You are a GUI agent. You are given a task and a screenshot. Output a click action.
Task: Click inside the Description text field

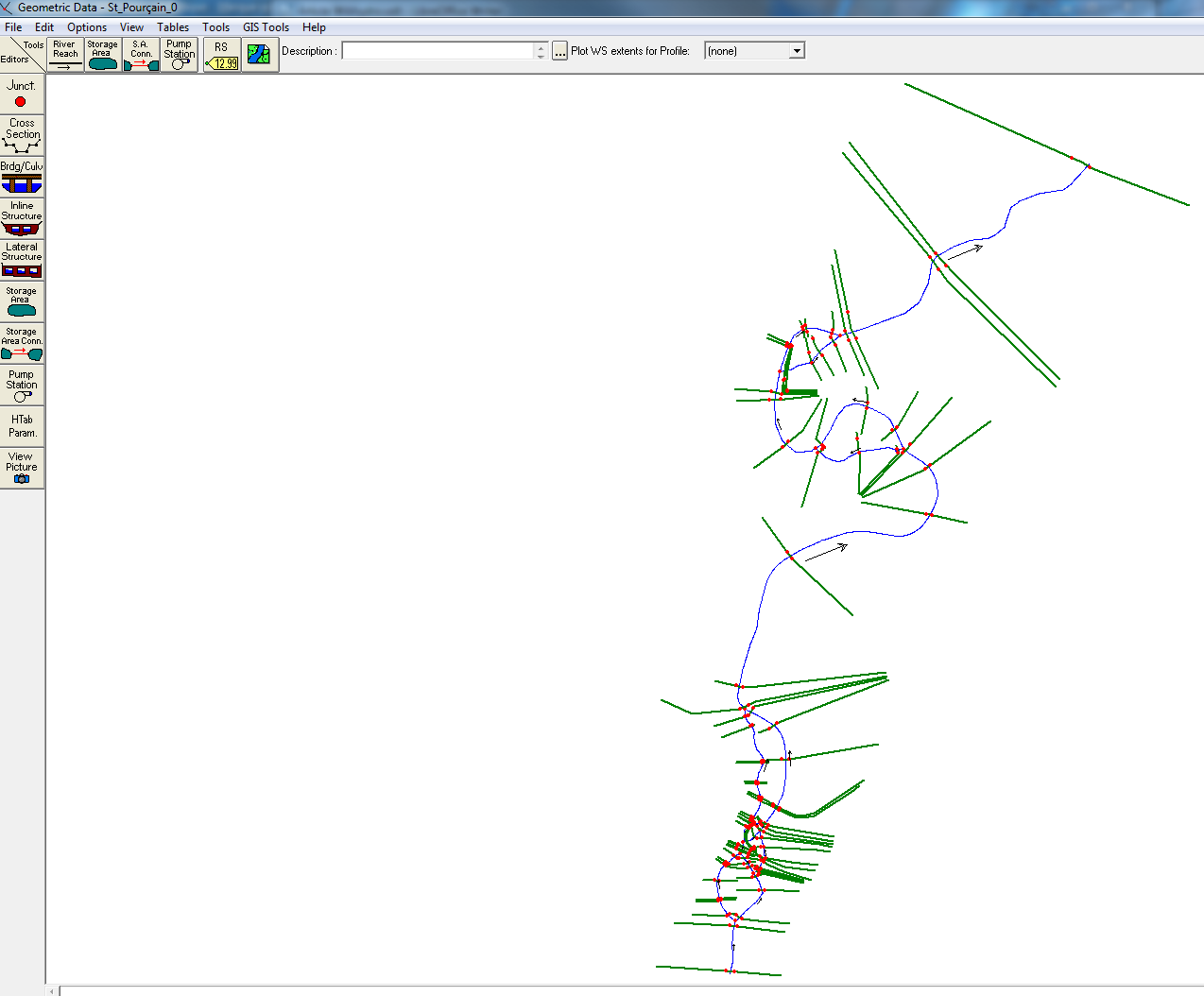point(439,51)
